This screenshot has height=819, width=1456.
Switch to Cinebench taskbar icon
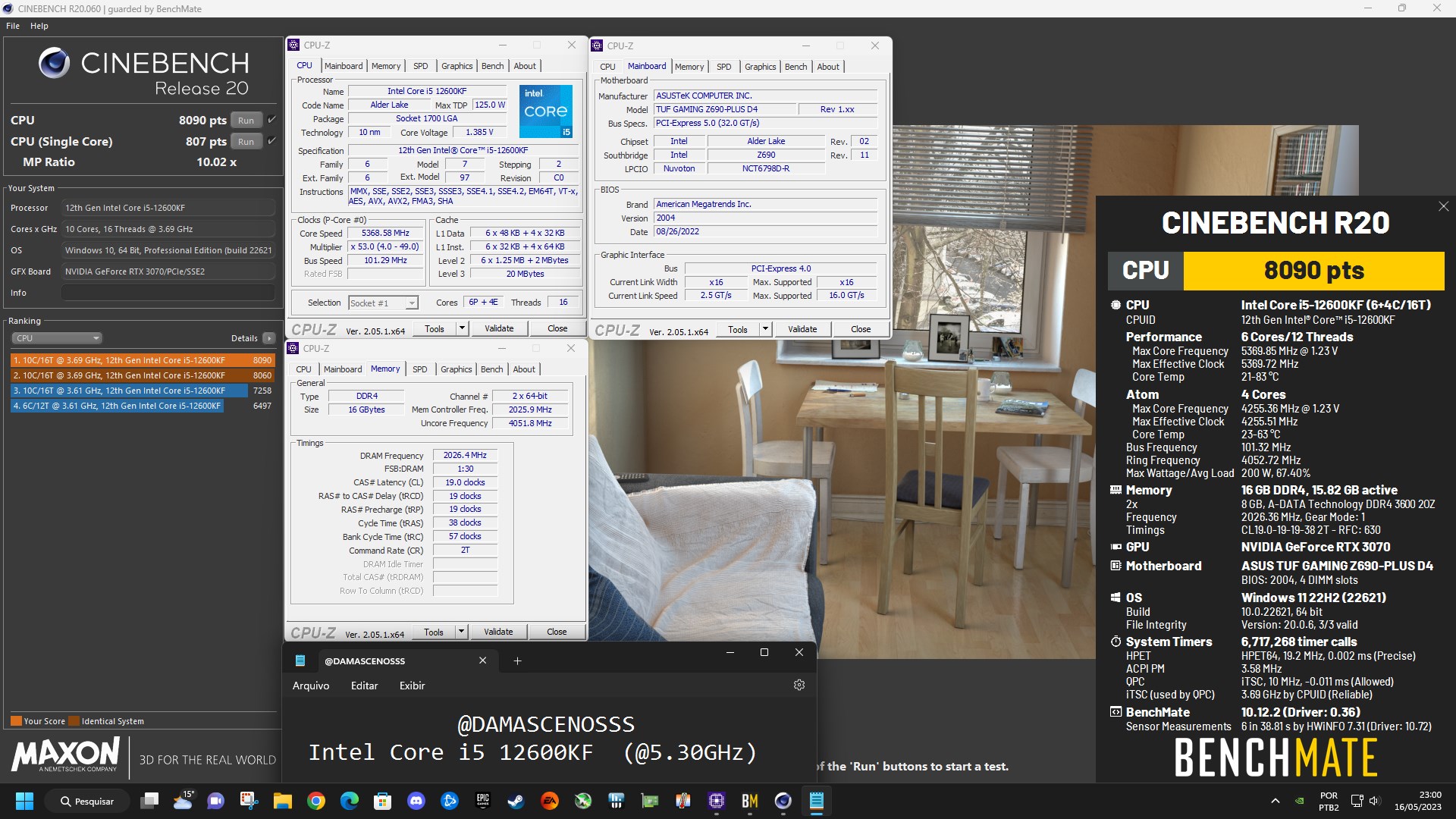(x=783, y=801)
